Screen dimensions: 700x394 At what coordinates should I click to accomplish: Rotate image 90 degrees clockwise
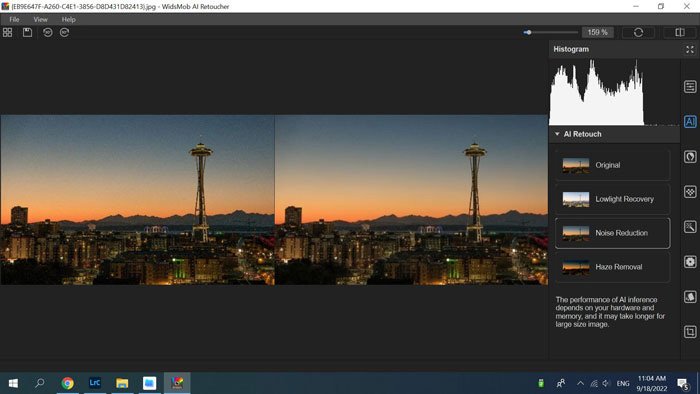click(64, 33)
